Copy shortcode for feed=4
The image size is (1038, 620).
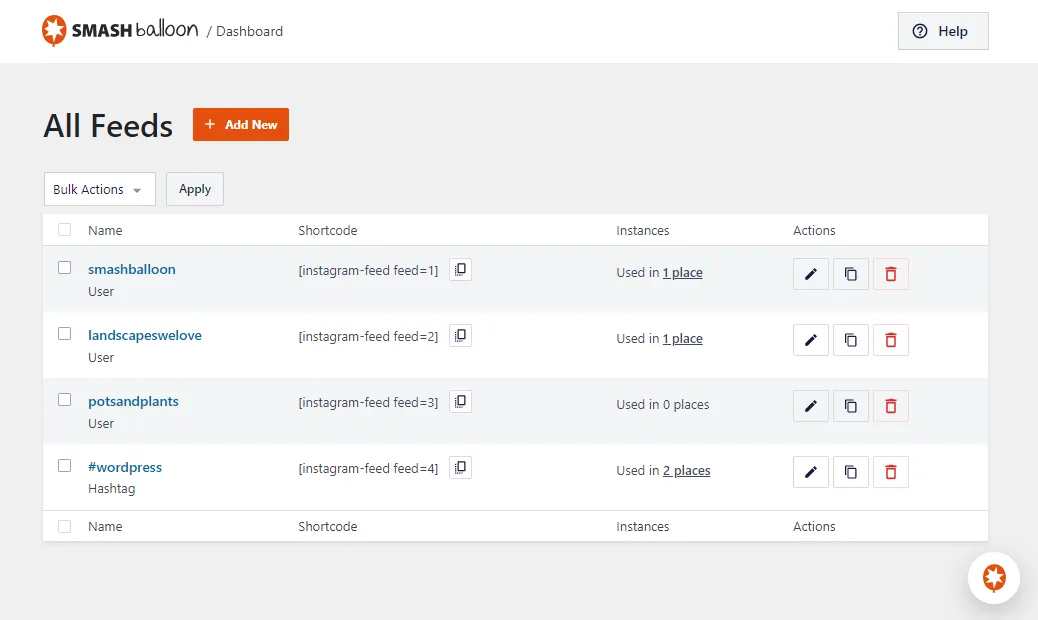[460, 468]
